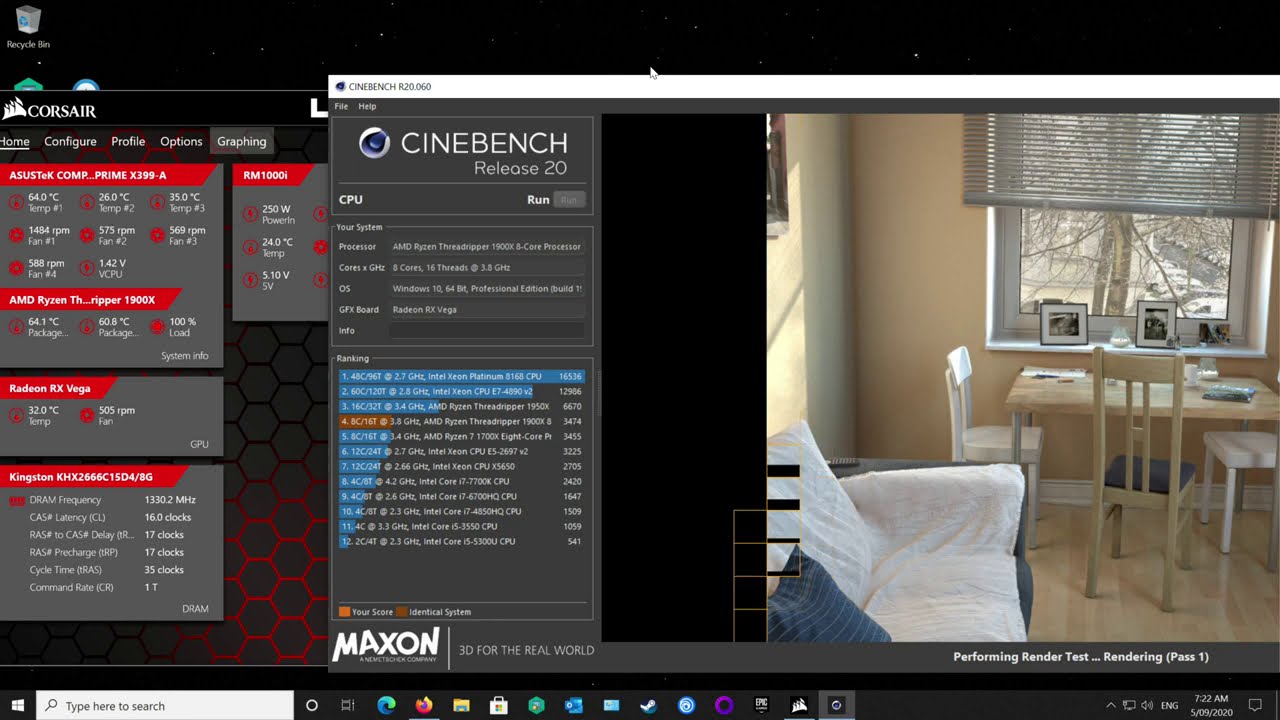Go to the Home tab in Corsair
1280x720 pixels.
[x=15, y=141]
